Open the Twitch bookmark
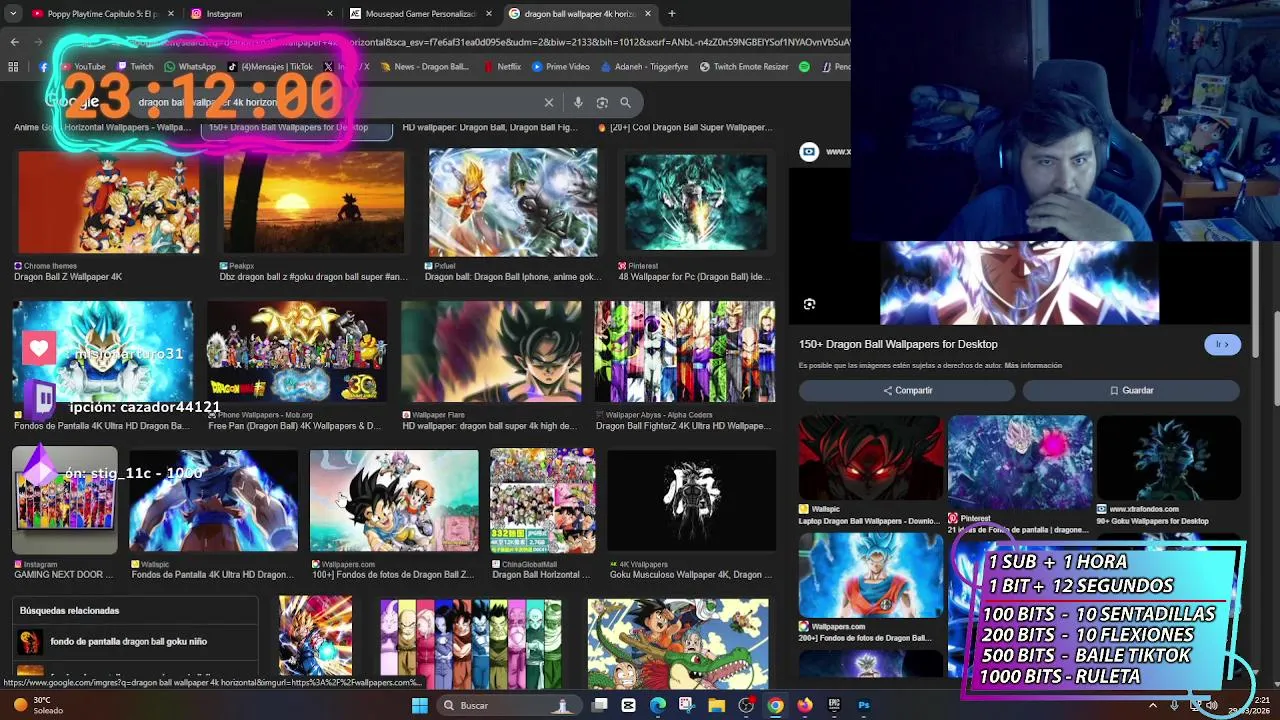 pos(133,67)
